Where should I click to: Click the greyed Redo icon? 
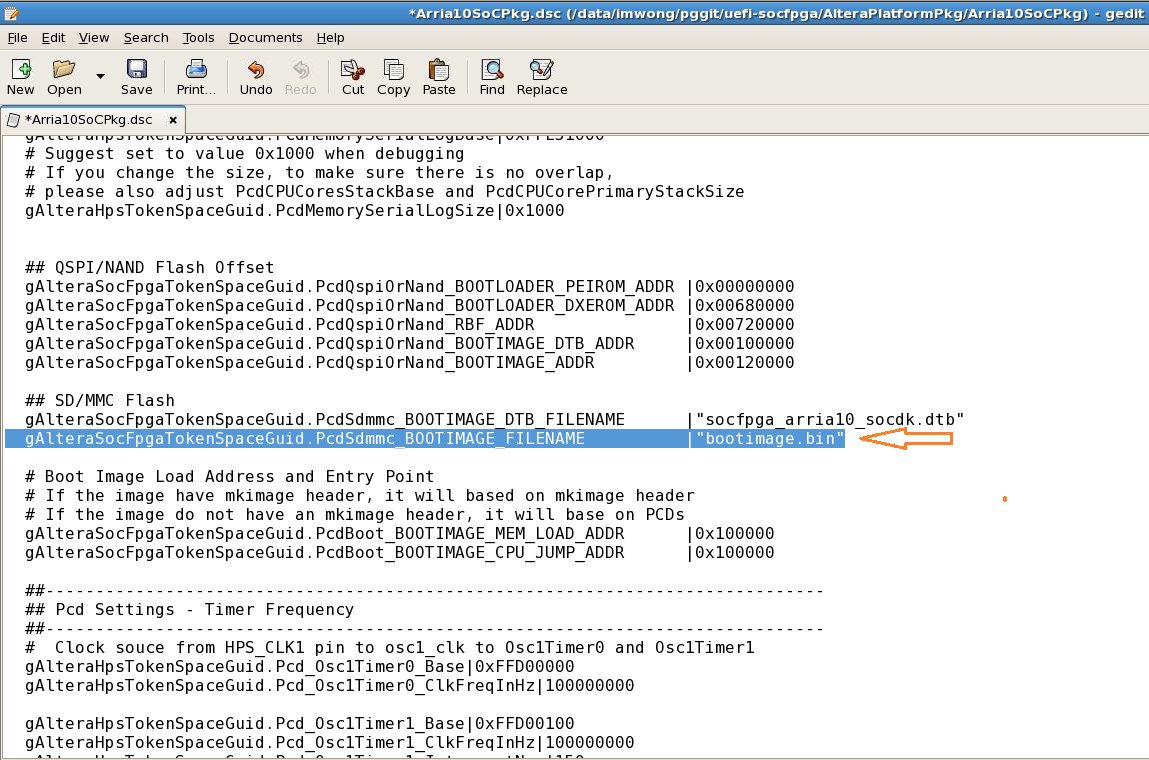tap(300, 70)
